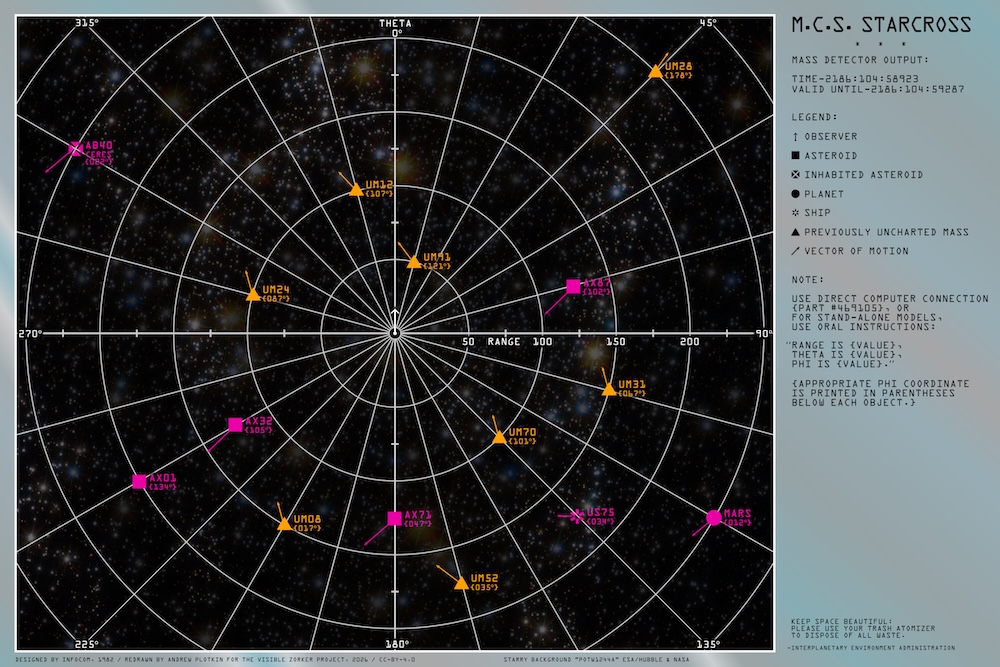Click the 100 range axis number
This screenshot has width=1000, height=667.
coord(542,342)
